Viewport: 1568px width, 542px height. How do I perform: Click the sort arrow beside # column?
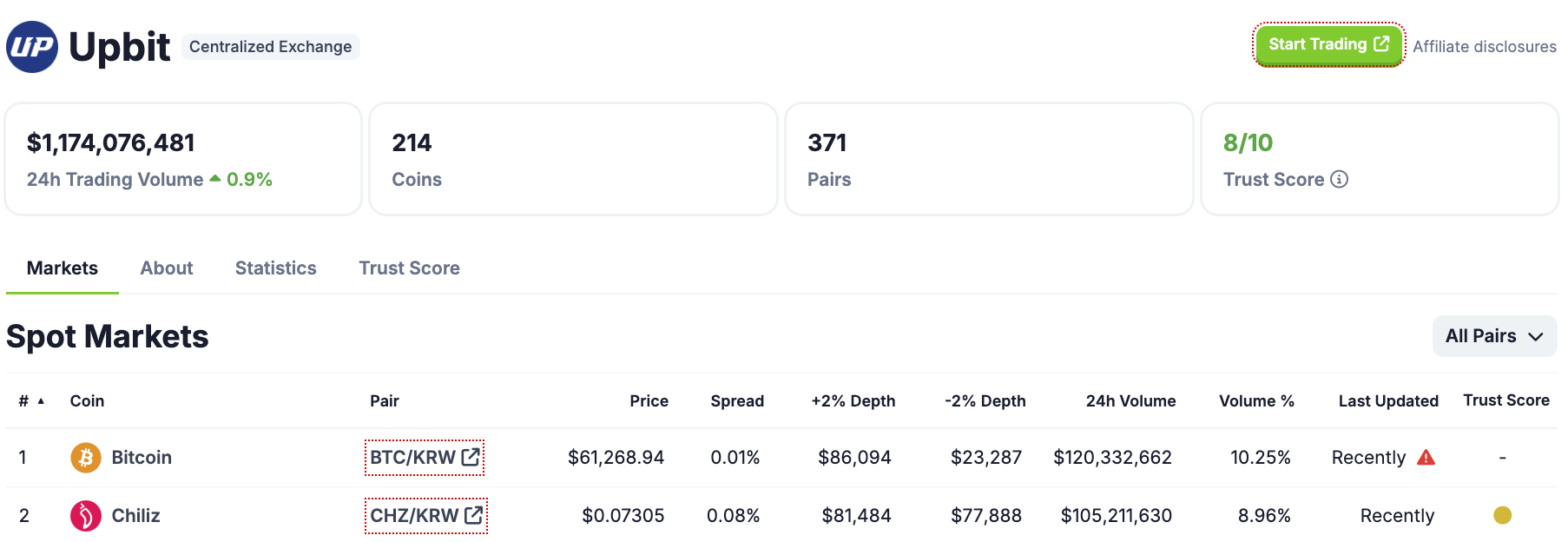41,401
